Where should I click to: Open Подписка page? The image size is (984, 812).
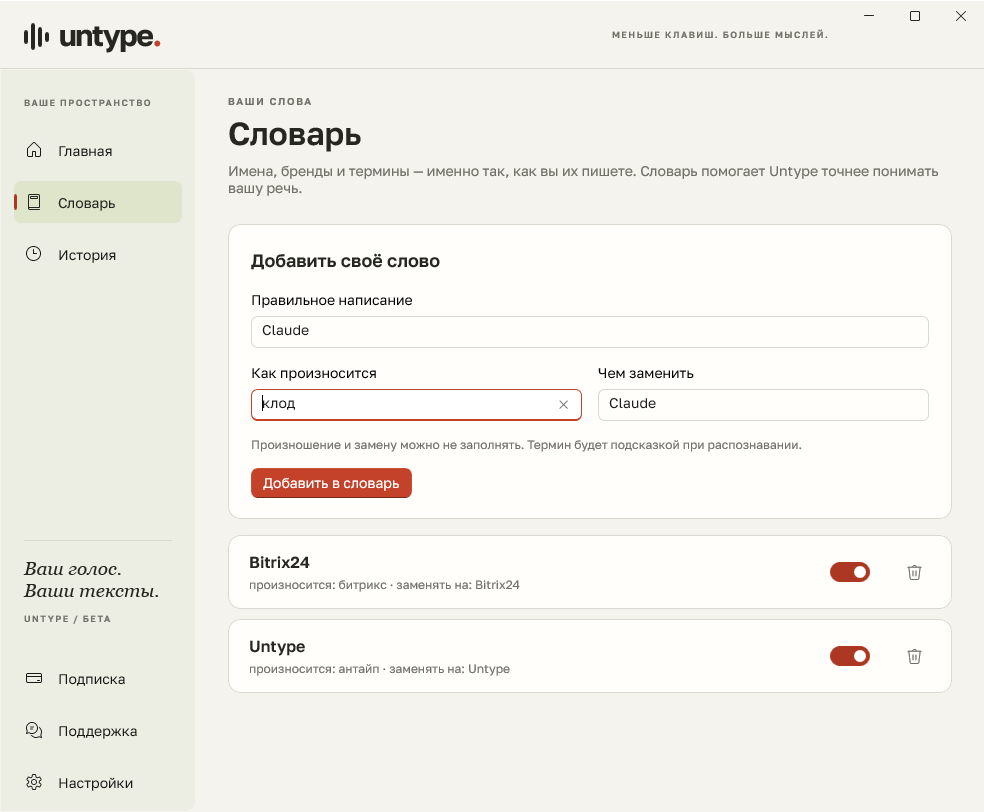98,679
